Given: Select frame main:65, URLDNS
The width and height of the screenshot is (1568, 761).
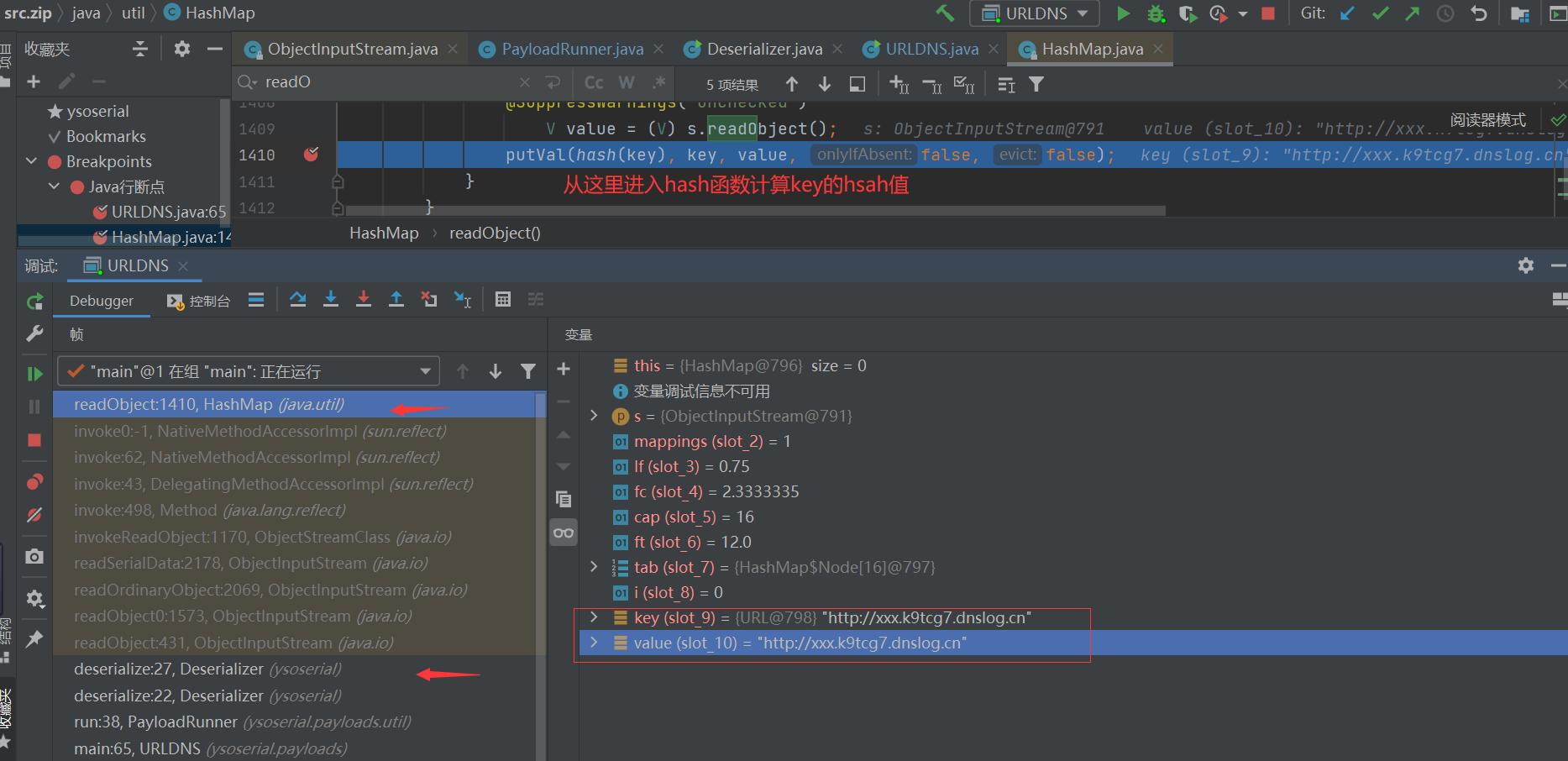Looking at the screenshot, I should (x=294, y=748).
